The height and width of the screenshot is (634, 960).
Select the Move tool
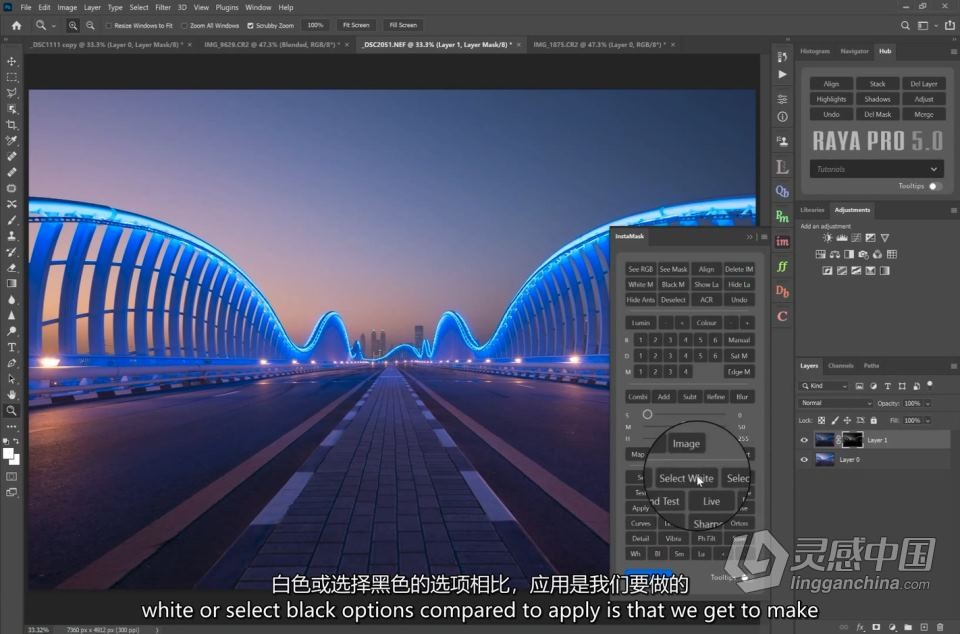pos(12,61)
